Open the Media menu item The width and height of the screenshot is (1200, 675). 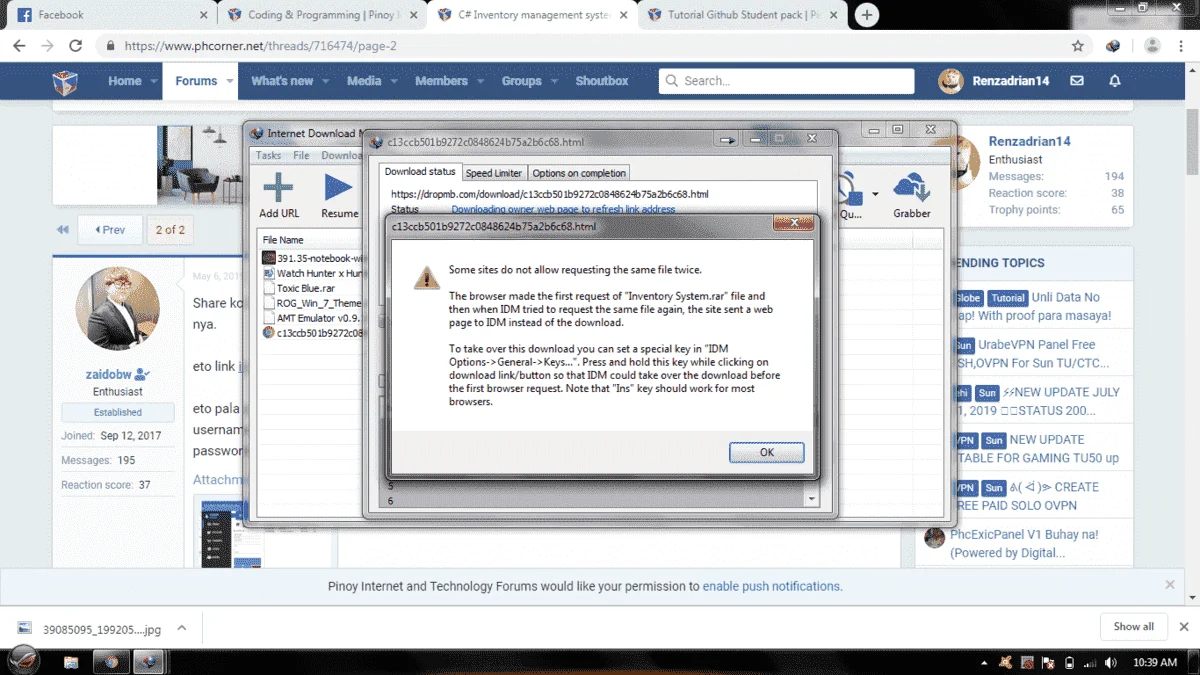tap(364, 81)
